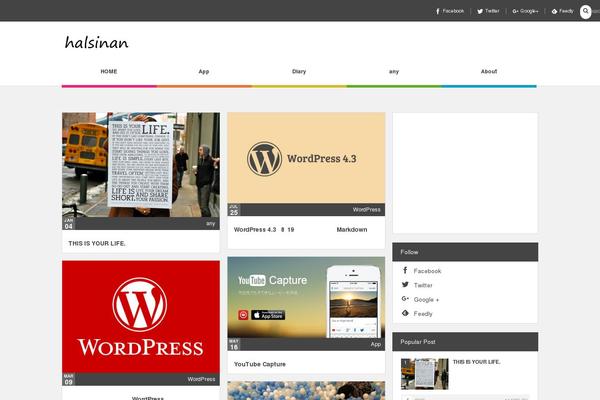Click the This Is Your Life poster image
The height and width of the screenshot is (400, 600).
click(x=141, y=165)
